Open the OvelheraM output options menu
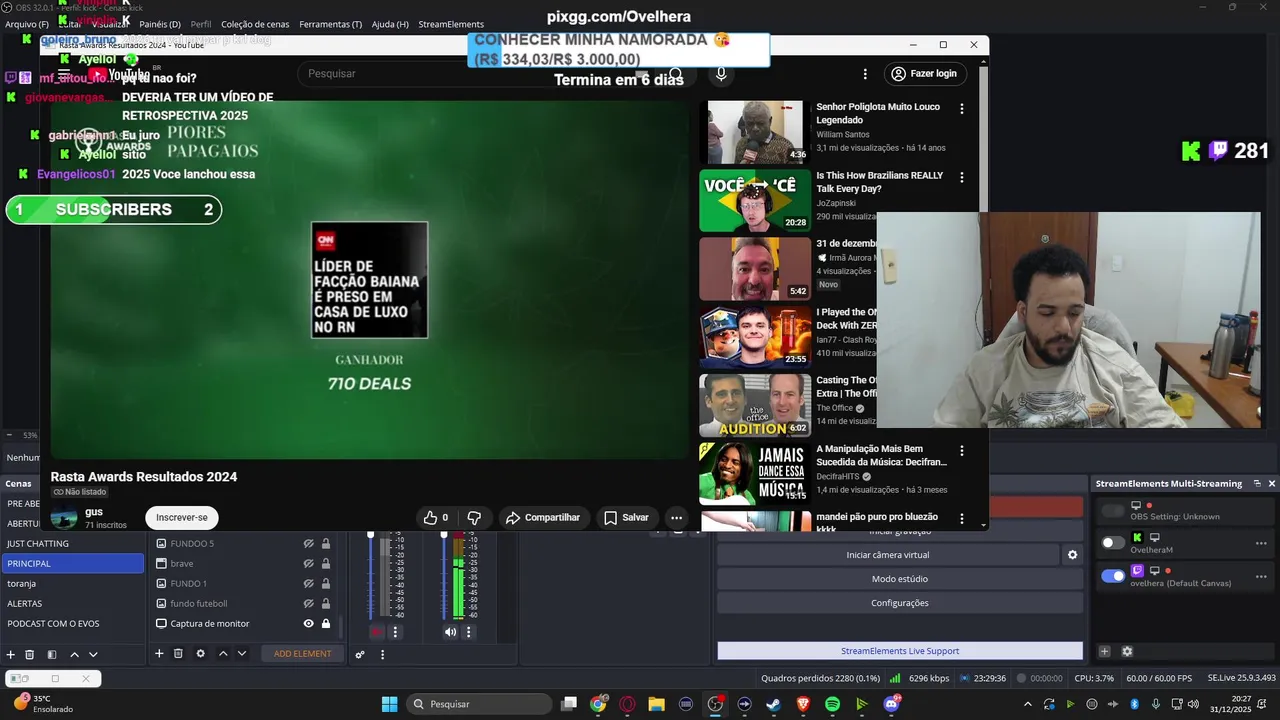This screenshot has height=720, width=1280. 1261,543
